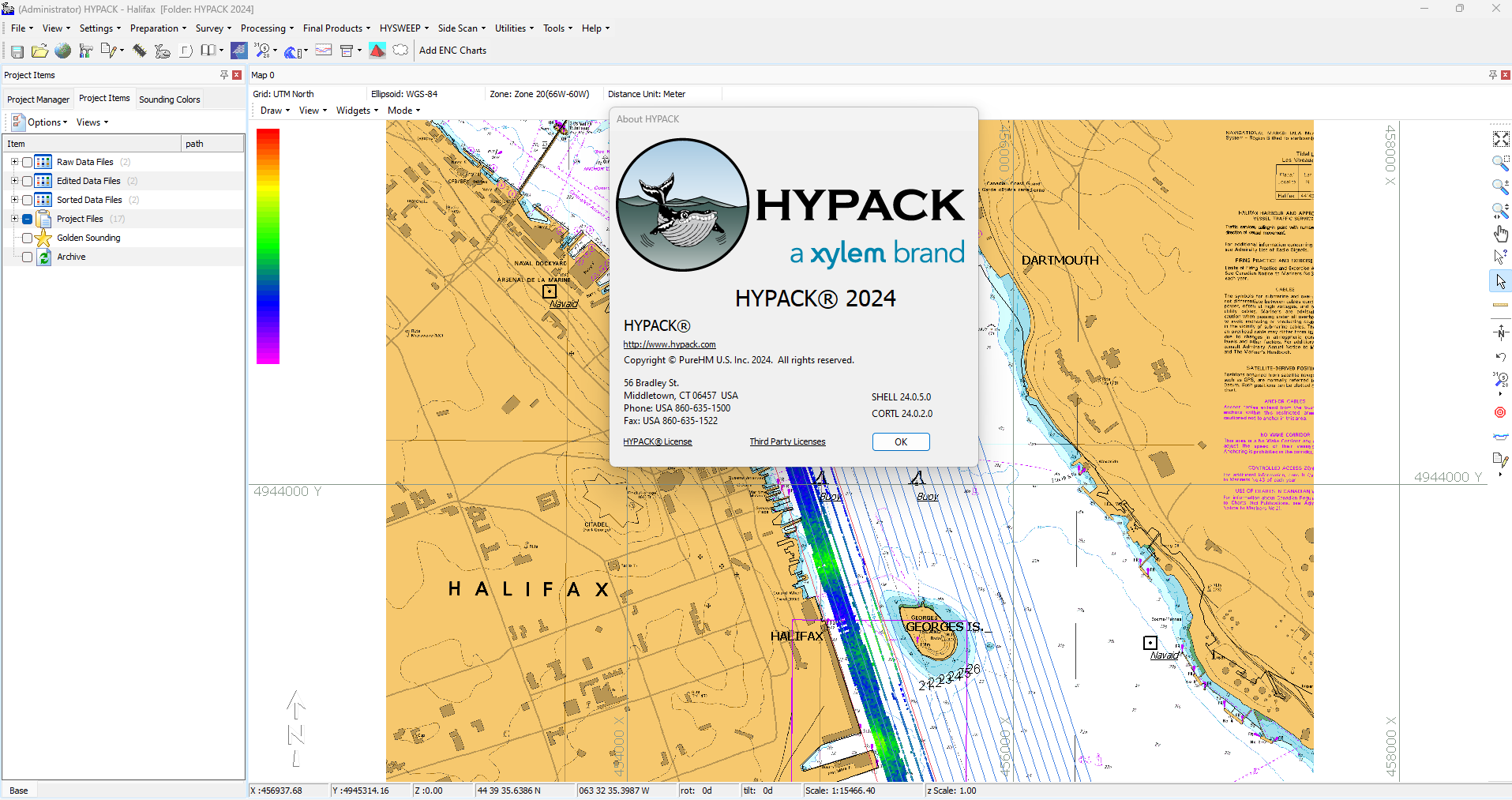Screen dimensions: 1512x800
Task: Click the Item column header
Action: (92, 144)
